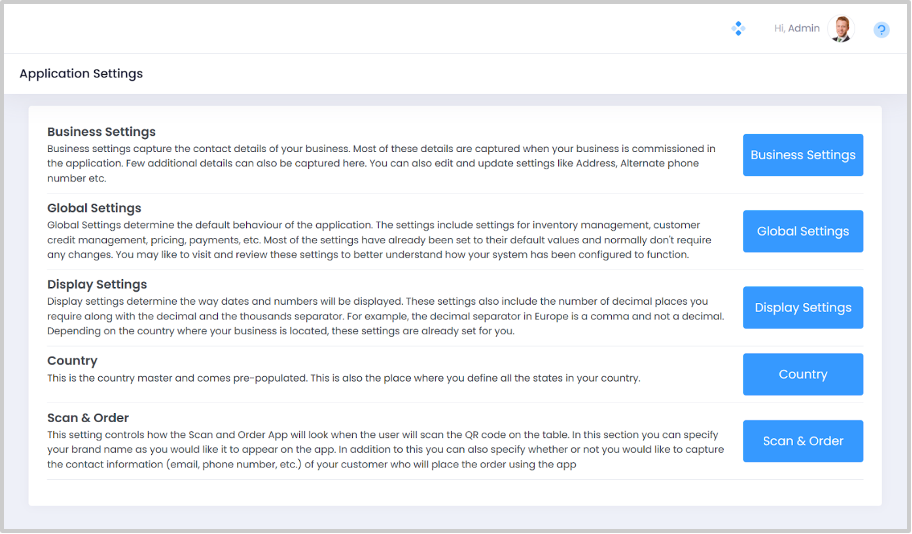The height and width of the screenshot is (534, 912).
Task: Click the Hi, Admin greeting text
Action: [x=796, y=29]
